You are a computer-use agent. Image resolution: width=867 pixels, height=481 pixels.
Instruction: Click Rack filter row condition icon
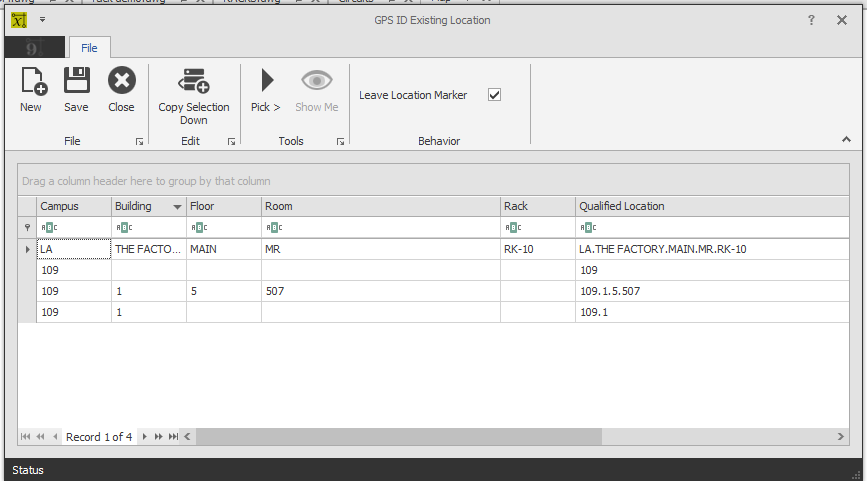point(513,227)
